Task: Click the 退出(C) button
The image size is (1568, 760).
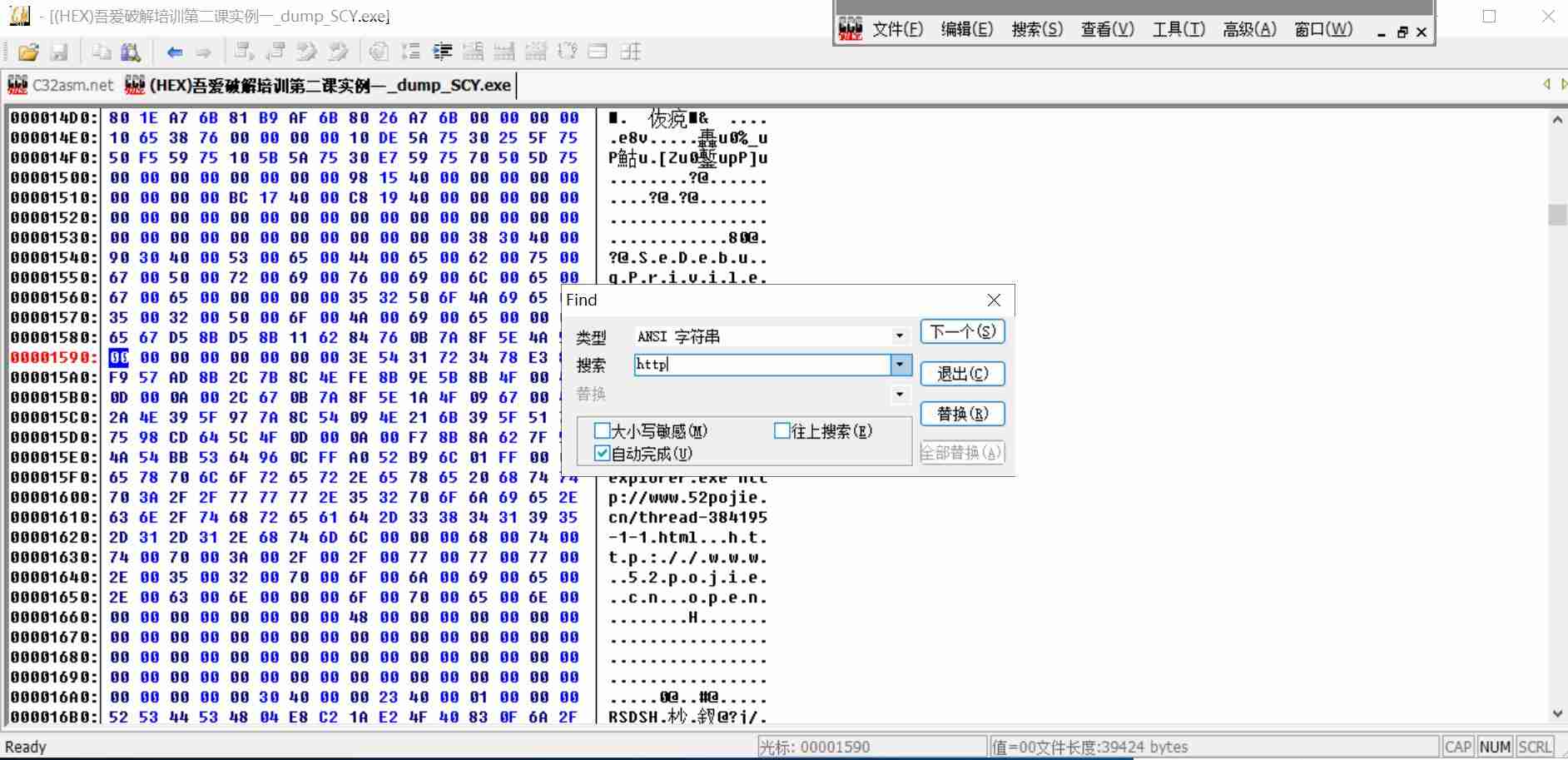Action: 962,373
